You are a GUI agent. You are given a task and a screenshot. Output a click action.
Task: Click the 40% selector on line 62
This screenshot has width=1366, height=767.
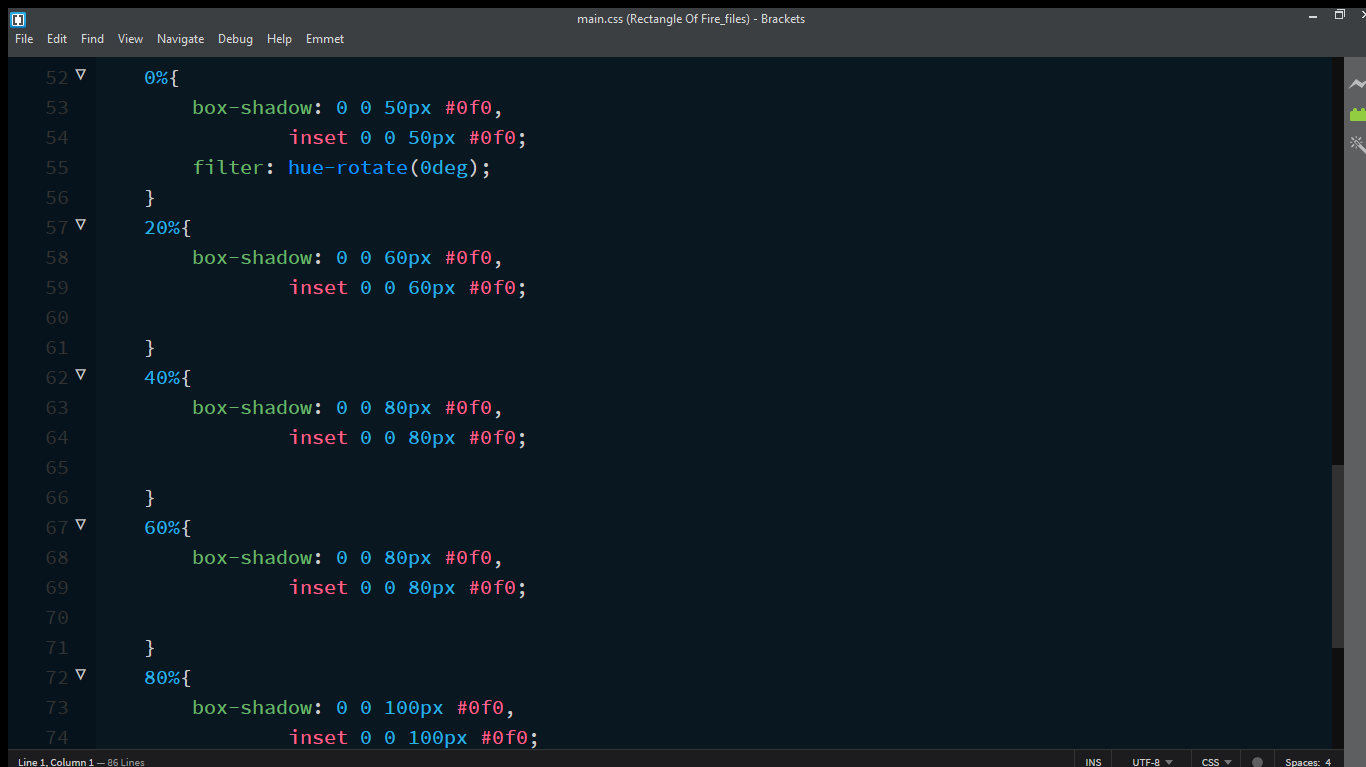(162, 377)
